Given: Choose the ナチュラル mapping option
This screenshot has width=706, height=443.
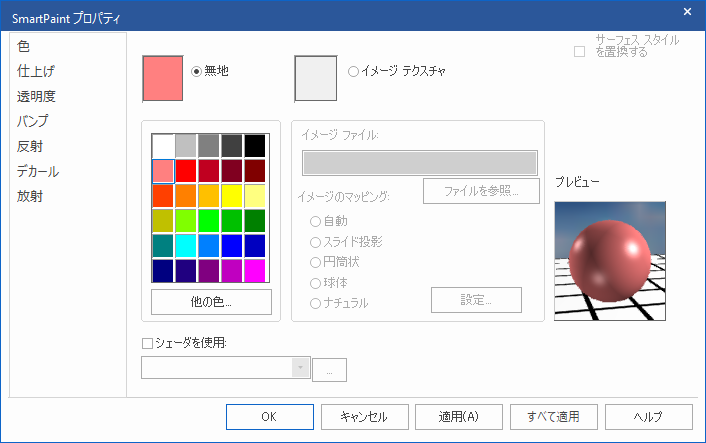Looking at the screenshot, I should (315, 303).
